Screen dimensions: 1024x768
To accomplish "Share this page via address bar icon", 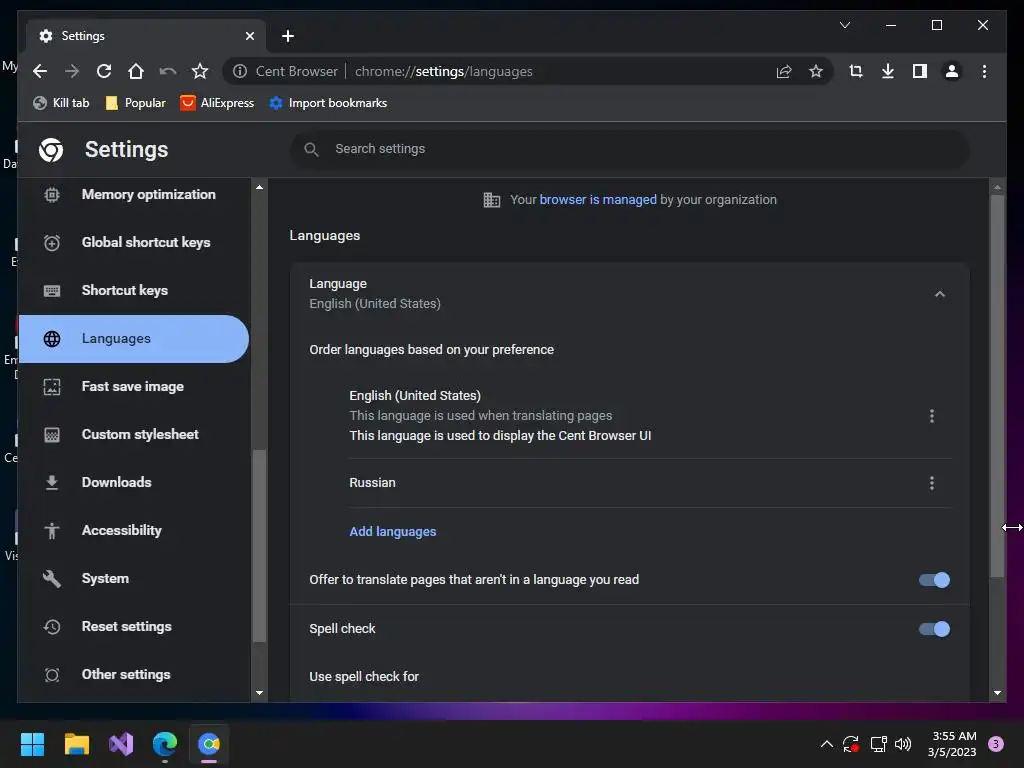I will 784,71.
